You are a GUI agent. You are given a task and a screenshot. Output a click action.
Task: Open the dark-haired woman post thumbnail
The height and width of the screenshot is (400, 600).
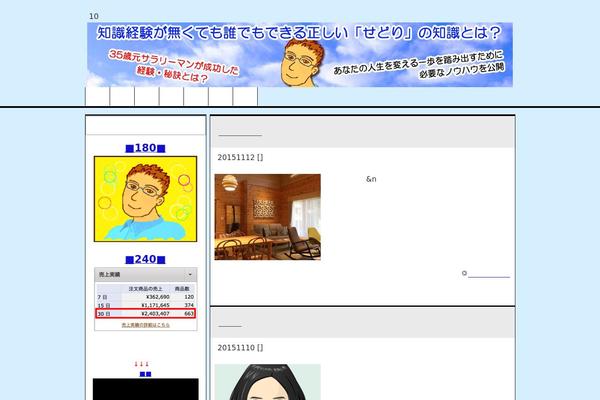click(x=267, y=382)
